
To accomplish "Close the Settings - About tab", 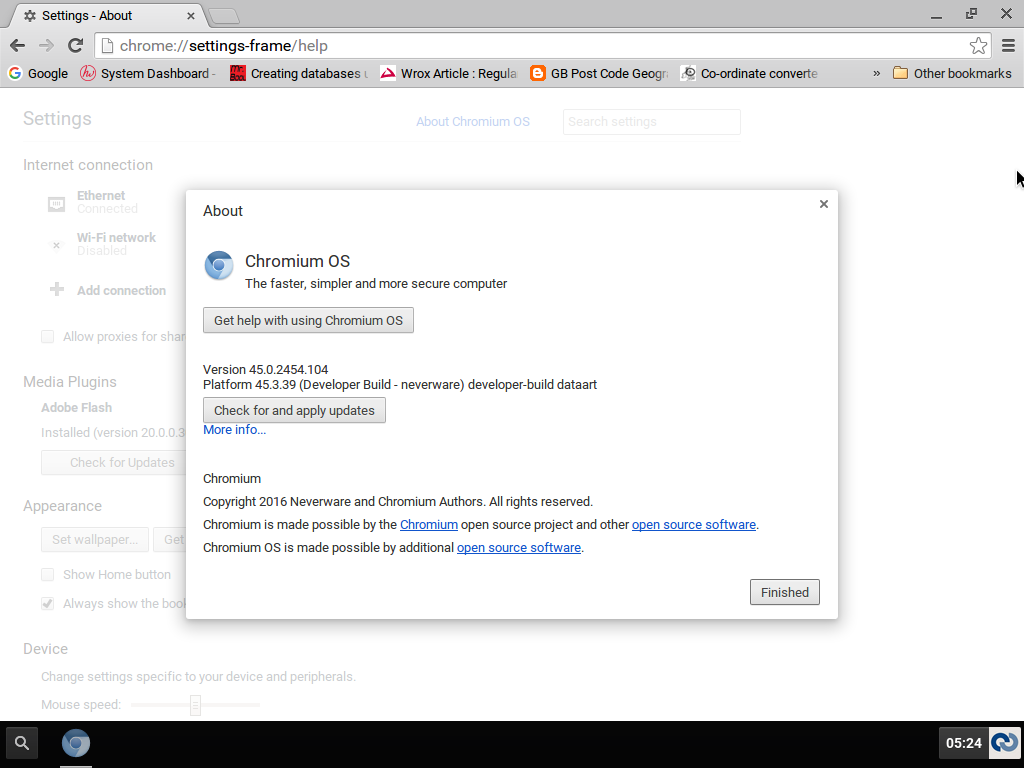I will 191,16.
